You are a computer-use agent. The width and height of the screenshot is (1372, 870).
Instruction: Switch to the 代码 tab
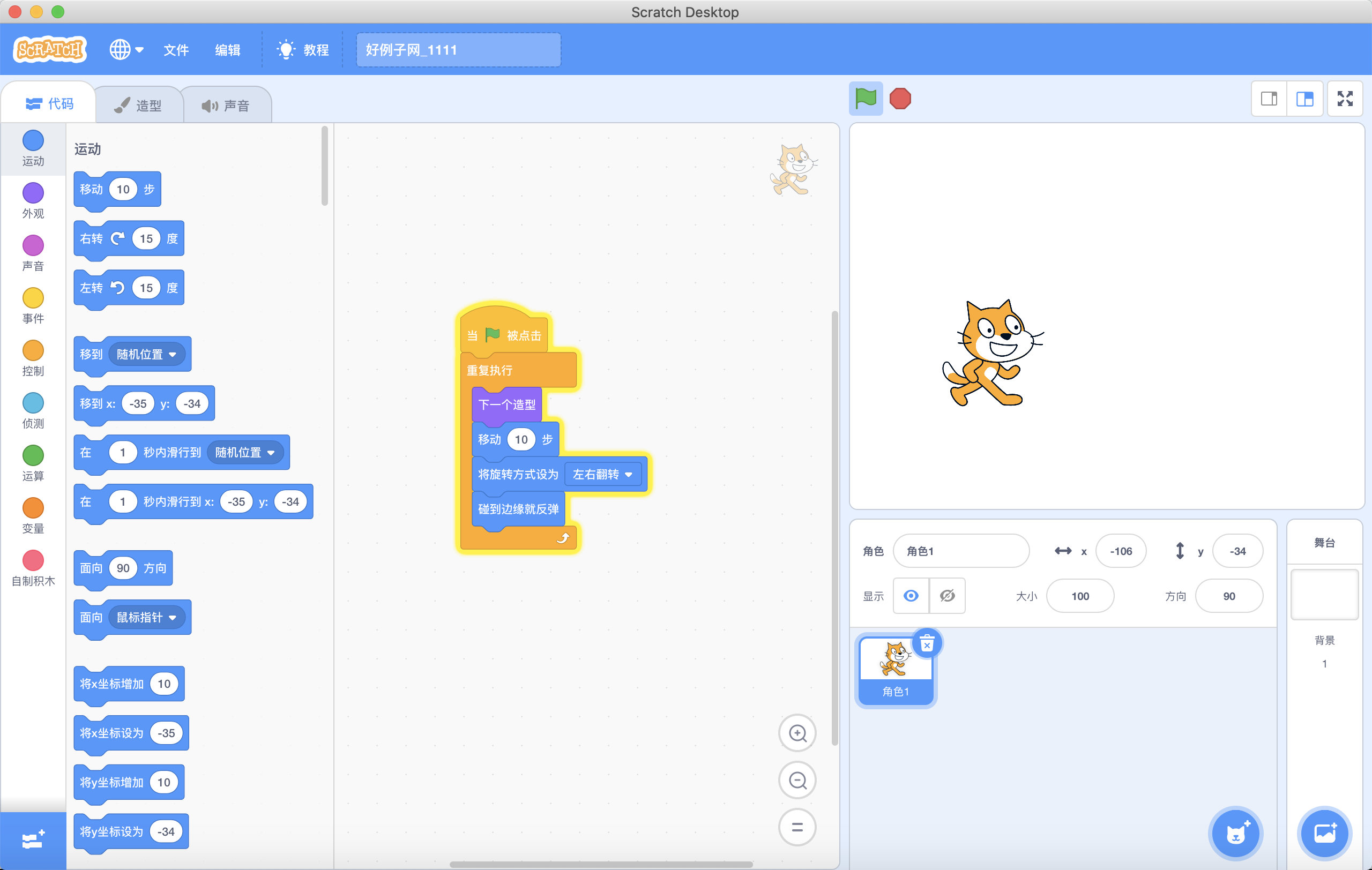[x=49, y=103]
